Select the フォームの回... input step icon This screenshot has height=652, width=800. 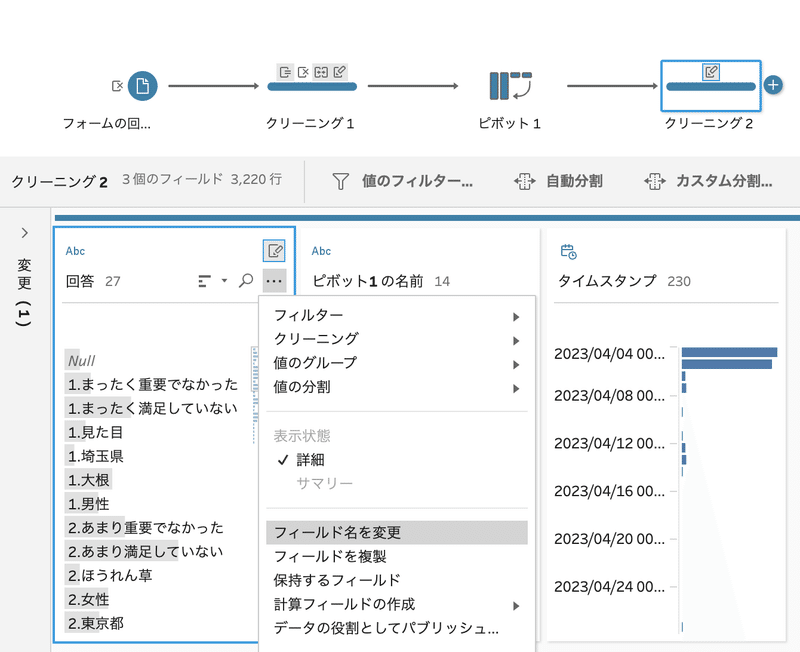142,86
